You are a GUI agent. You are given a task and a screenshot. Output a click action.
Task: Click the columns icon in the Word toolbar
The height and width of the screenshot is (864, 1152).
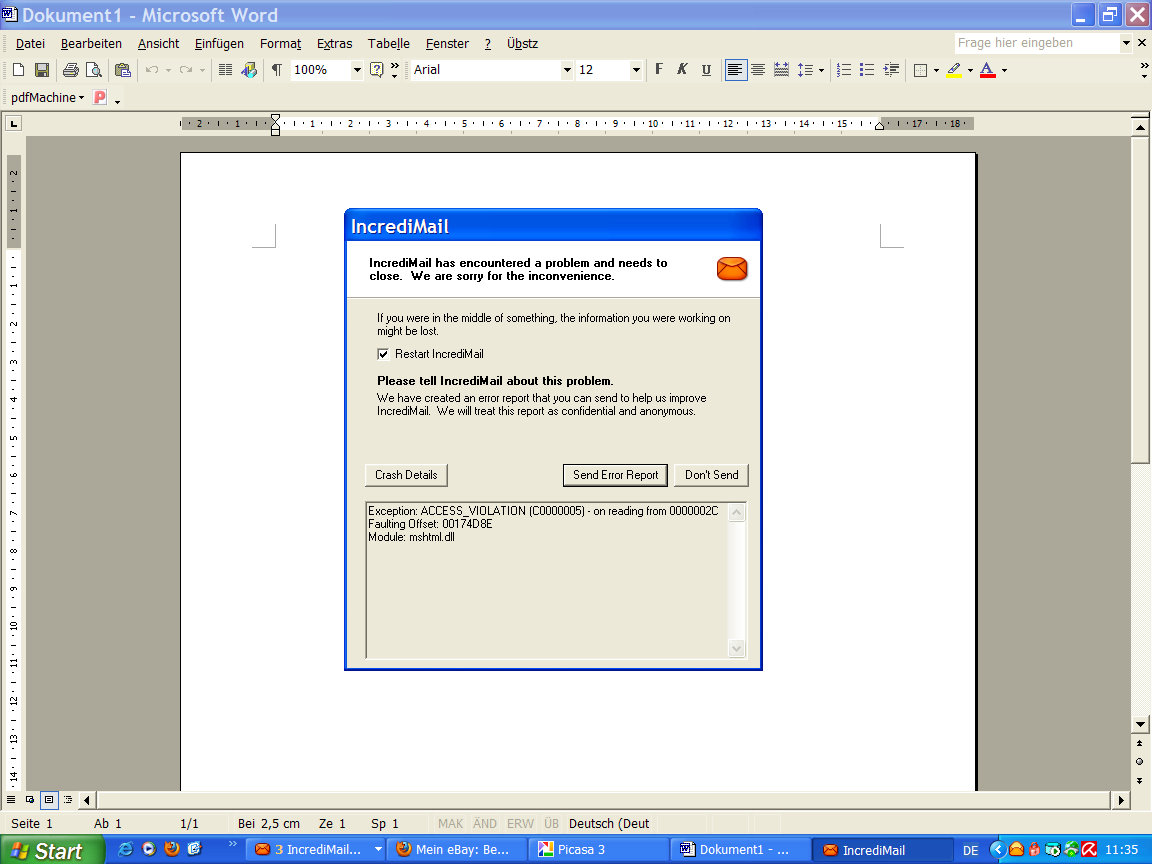[x=226, y=70]
